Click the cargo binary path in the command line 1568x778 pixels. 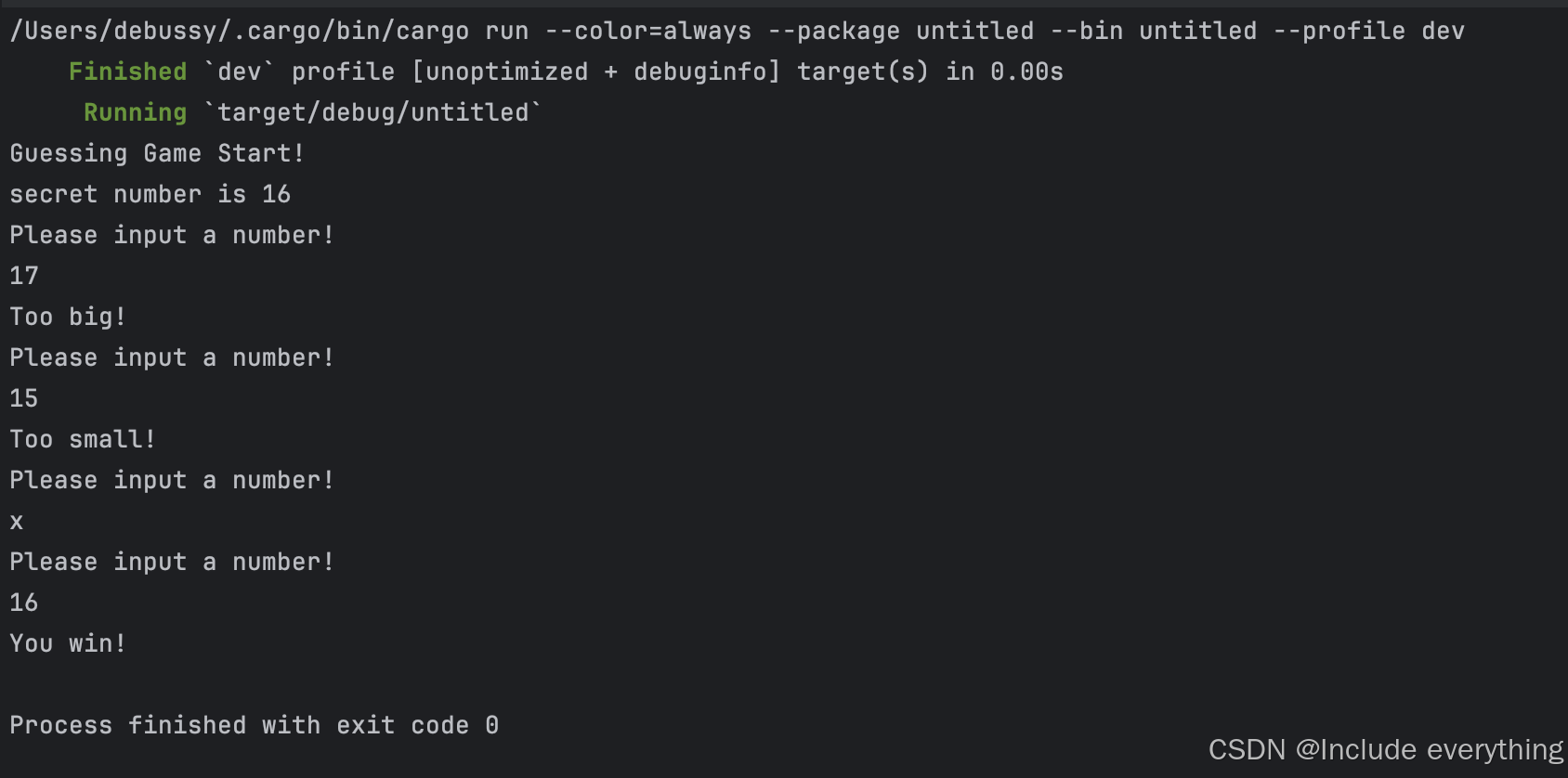point(239,31)
